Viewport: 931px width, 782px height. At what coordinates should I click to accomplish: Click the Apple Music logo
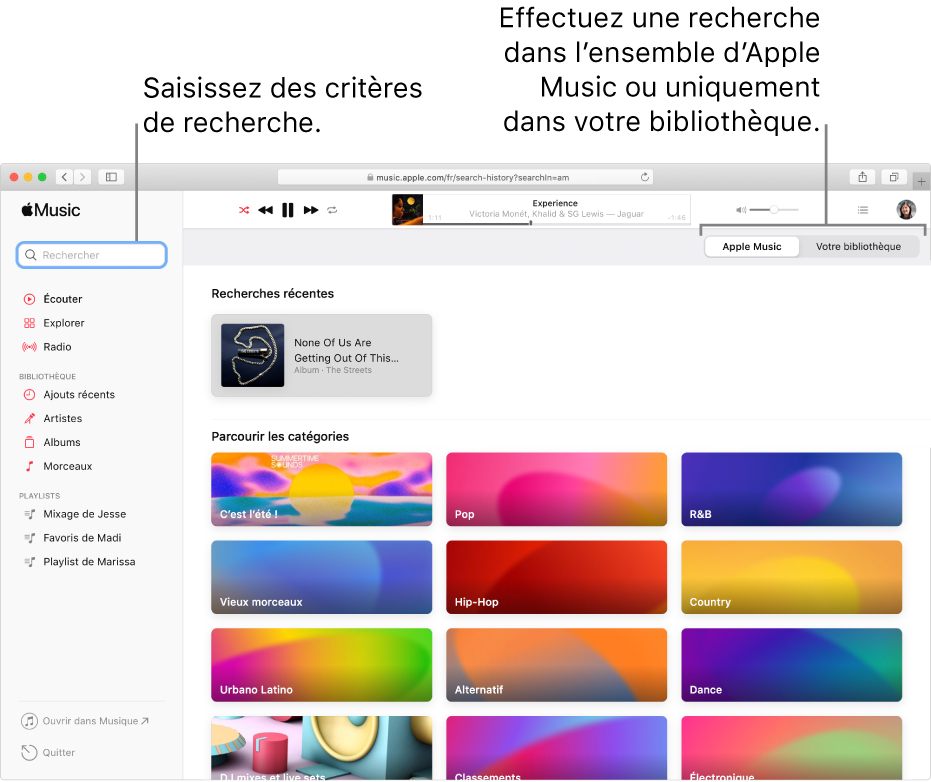coord(51,210)
